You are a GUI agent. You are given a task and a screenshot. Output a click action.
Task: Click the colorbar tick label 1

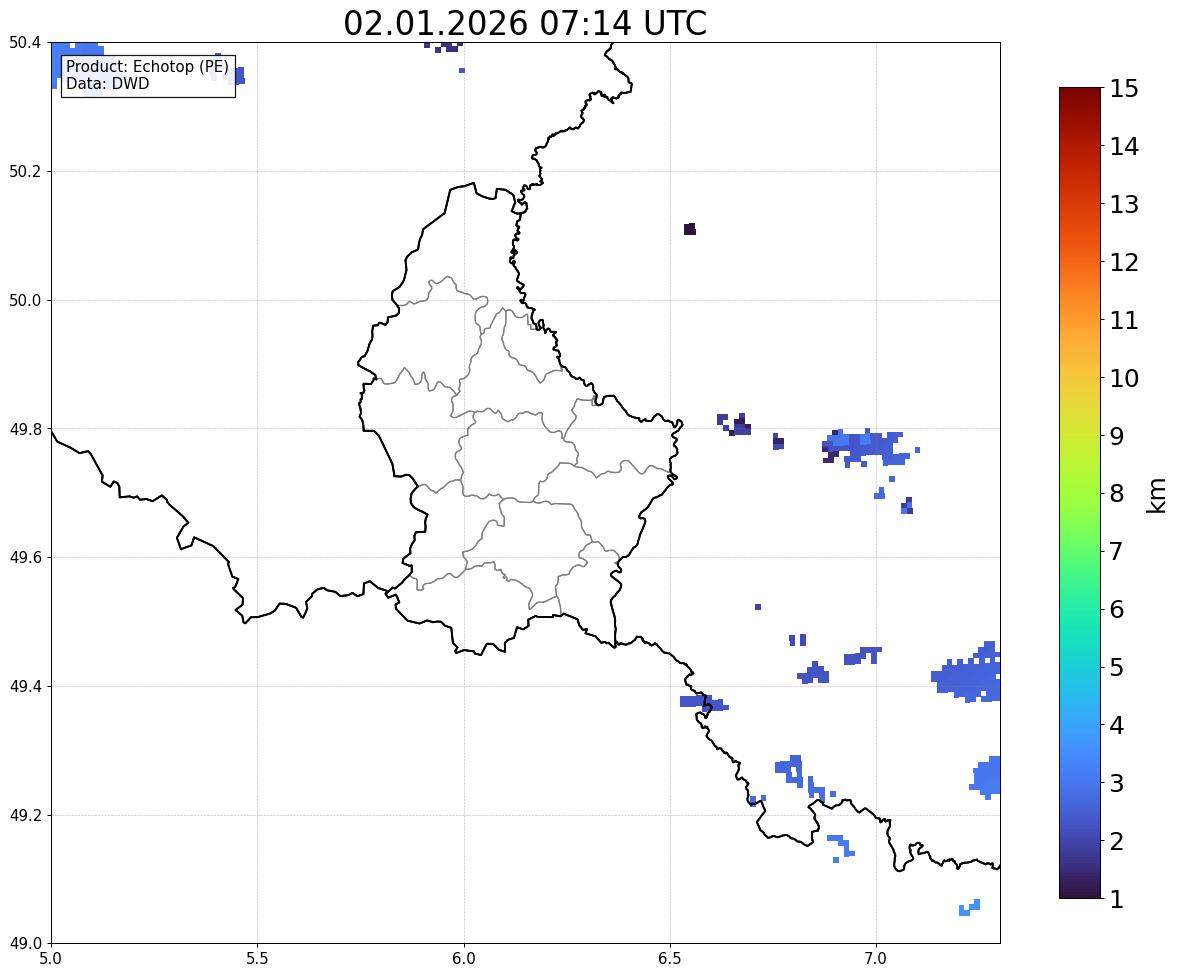(1117, 899)
